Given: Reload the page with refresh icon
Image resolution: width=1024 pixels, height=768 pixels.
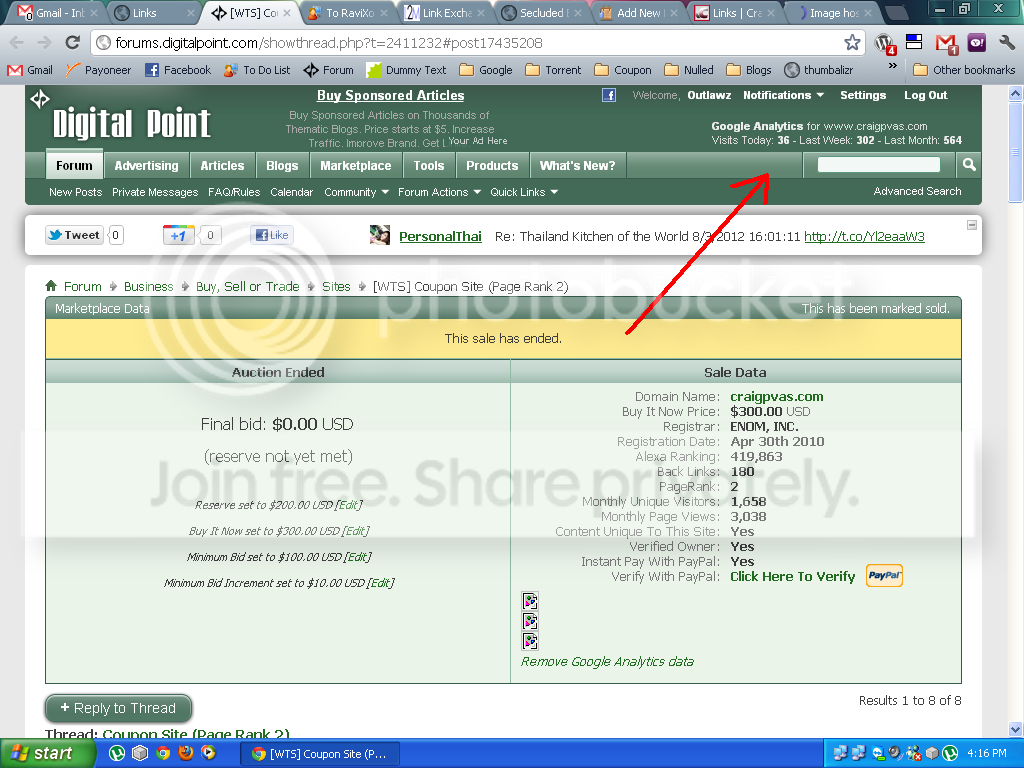Looking at the screenshot, I should (x=72, y=43).
